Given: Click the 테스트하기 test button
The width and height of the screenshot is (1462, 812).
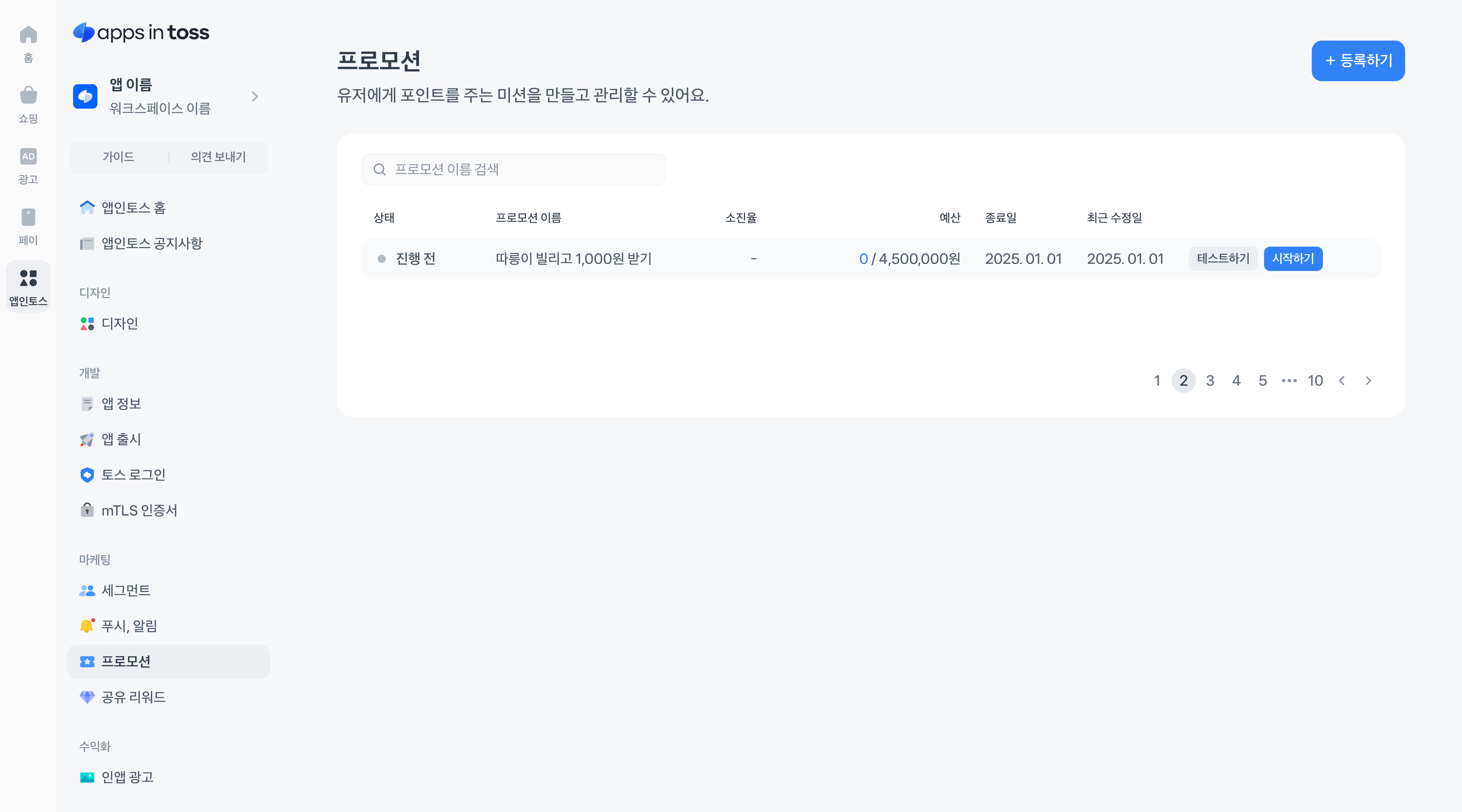Looking at the screenshot, I should click(x=1223, y=259).
